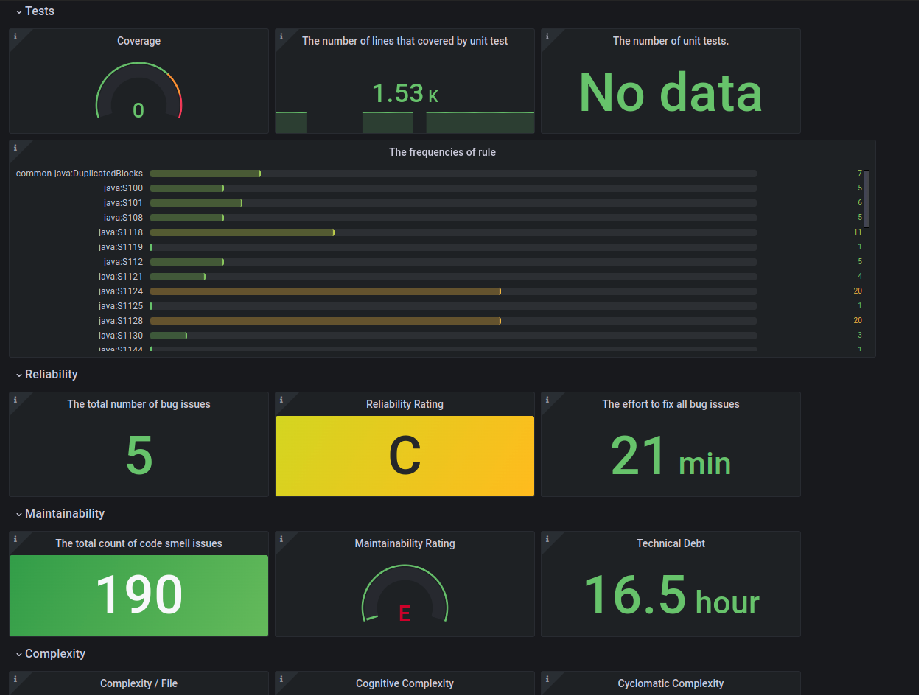Open the Coverage panel title menu
The width and height of the screenshot is (919, 695).
point(139,41)
